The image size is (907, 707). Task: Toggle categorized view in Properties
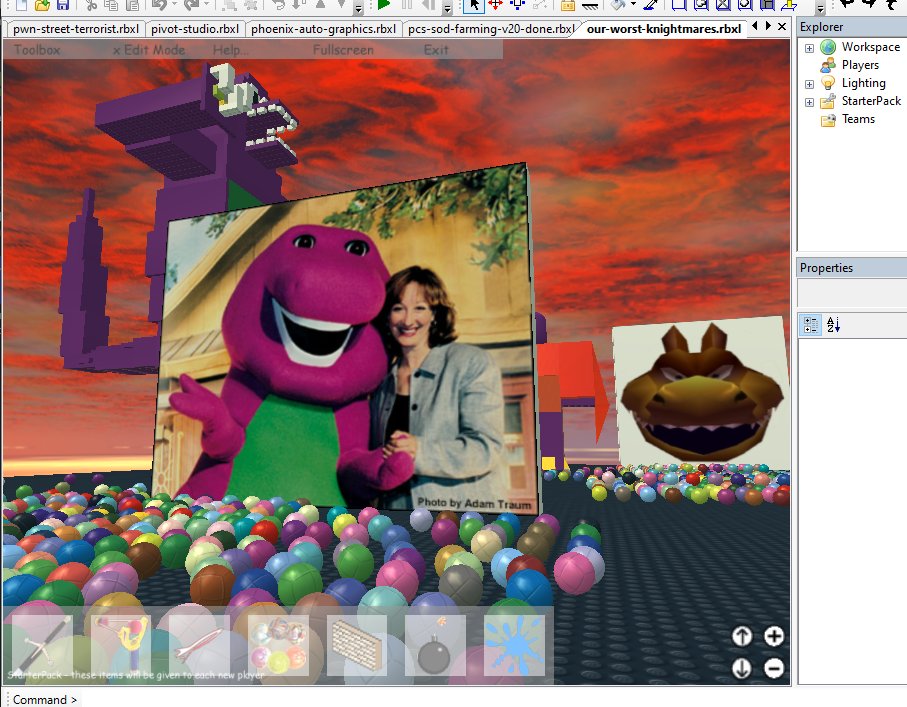810,325
